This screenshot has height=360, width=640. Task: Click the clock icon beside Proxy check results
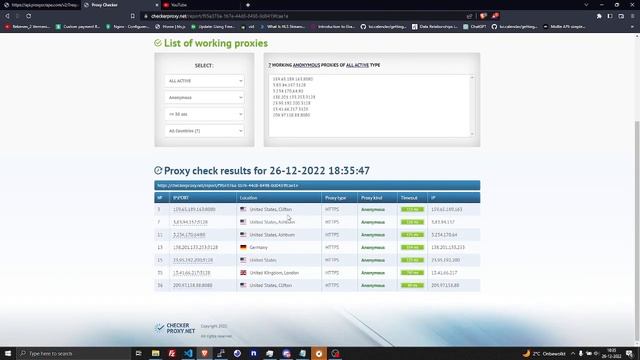(x=158, y=171)
